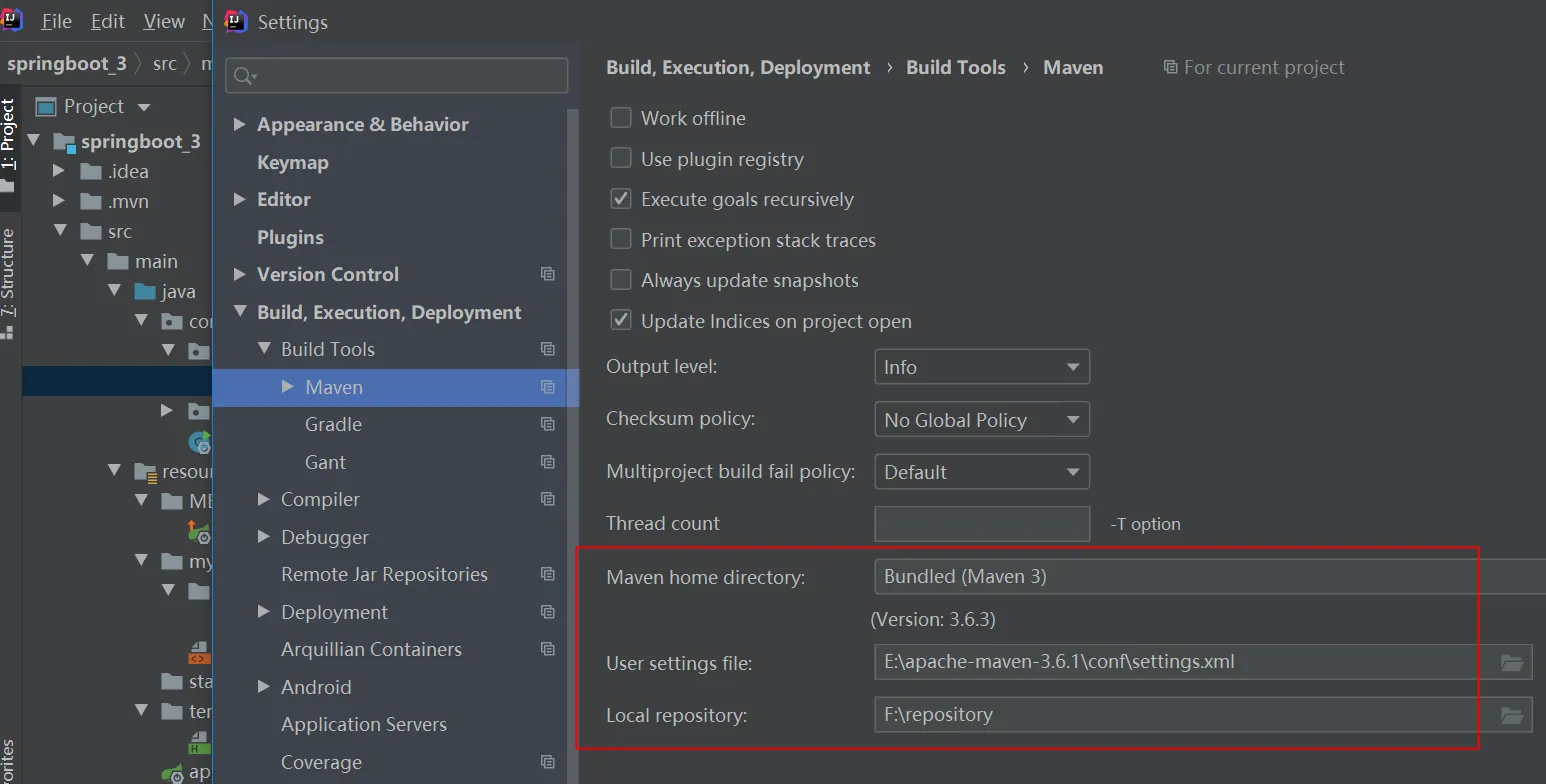Enable Use plugin registry checkbox
The image size is (1546, 784).
[x=621, y=158]
